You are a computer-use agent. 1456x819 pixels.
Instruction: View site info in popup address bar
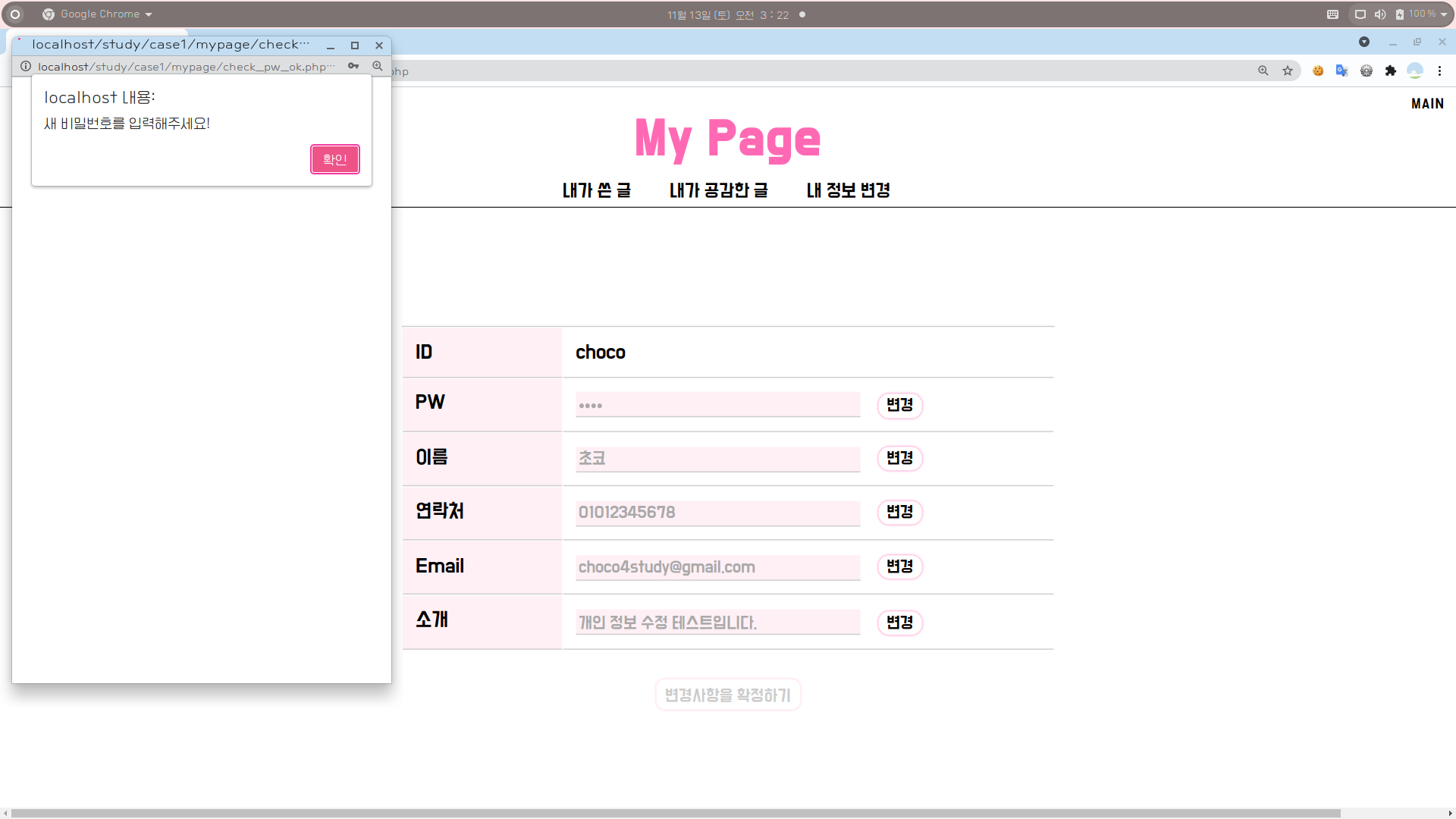click(26, 66)
